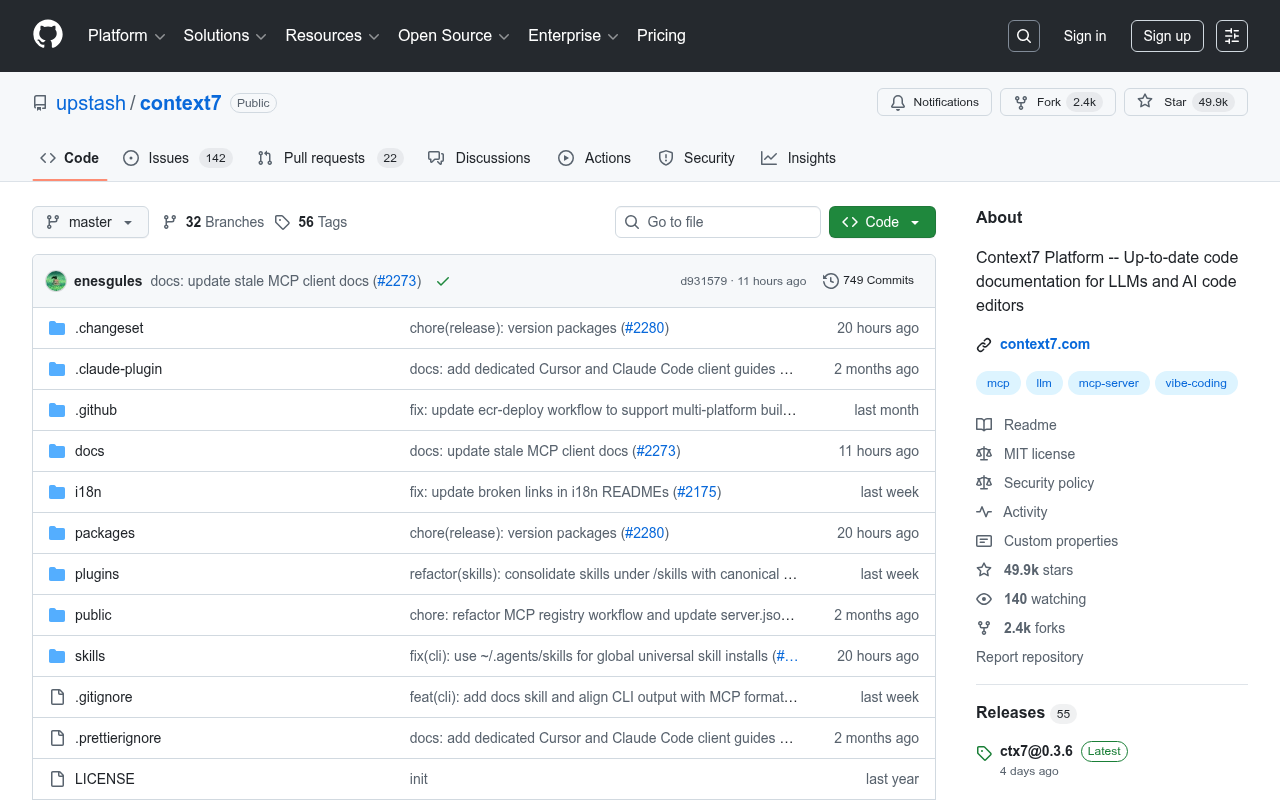Click the verified commit checkmark badge
The height and width of the screenshot is (800, 1280).
coord(443,281)
